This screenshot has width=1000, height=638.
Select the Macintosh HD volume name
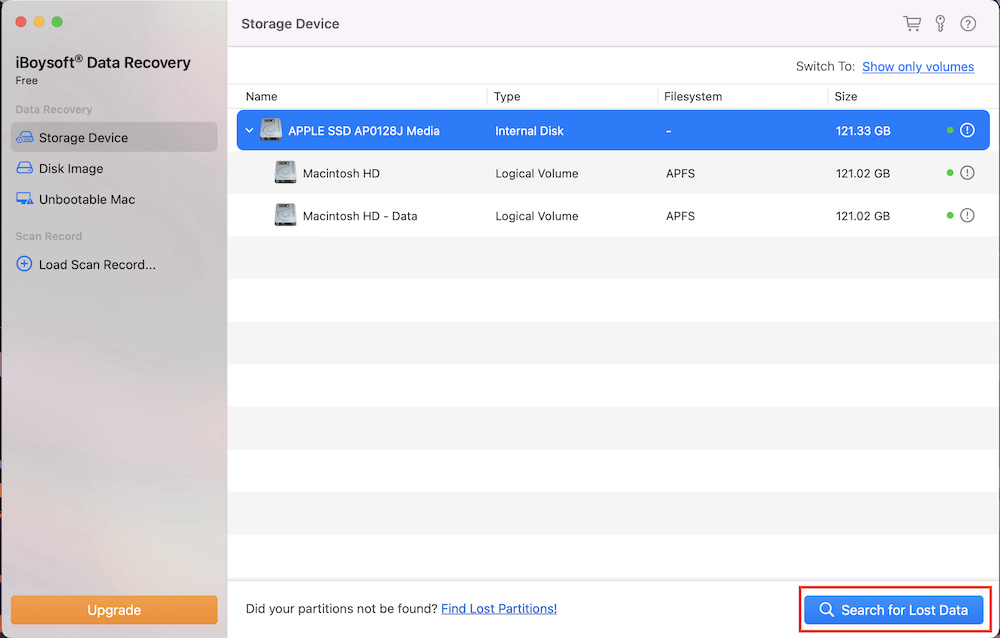(x=341, y=173)
